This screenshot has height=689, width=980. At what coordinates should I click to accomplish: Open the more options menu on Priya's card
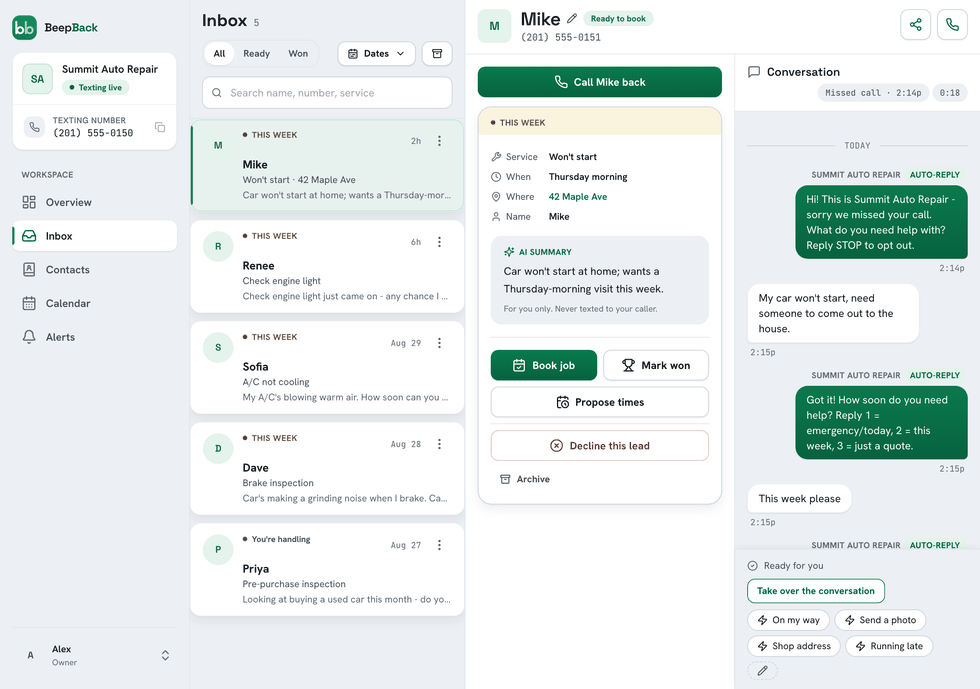click(x=439, y=545)
